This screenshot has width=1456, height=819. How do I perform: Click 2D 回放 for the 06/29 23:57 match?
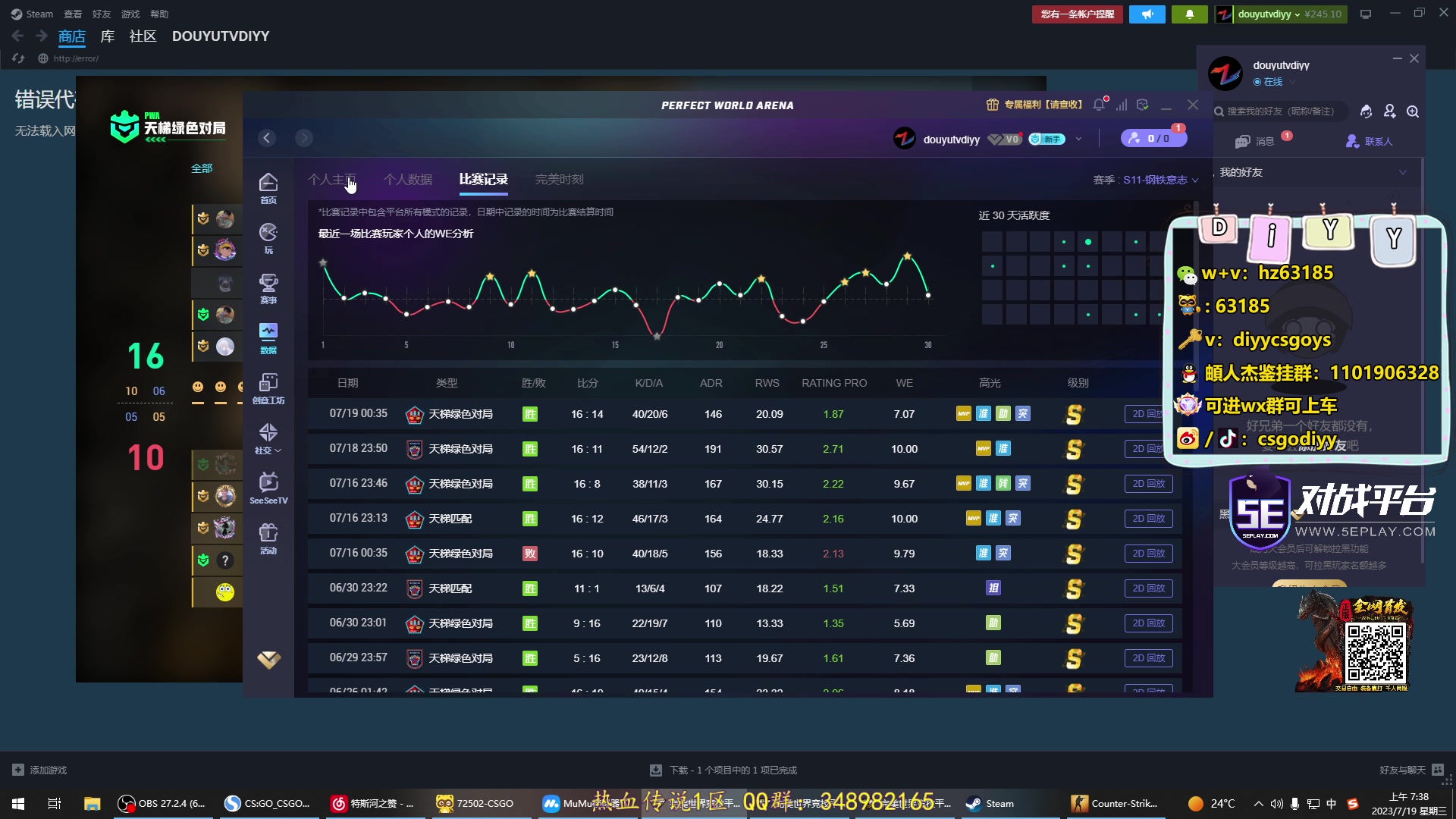point(1148,658)
